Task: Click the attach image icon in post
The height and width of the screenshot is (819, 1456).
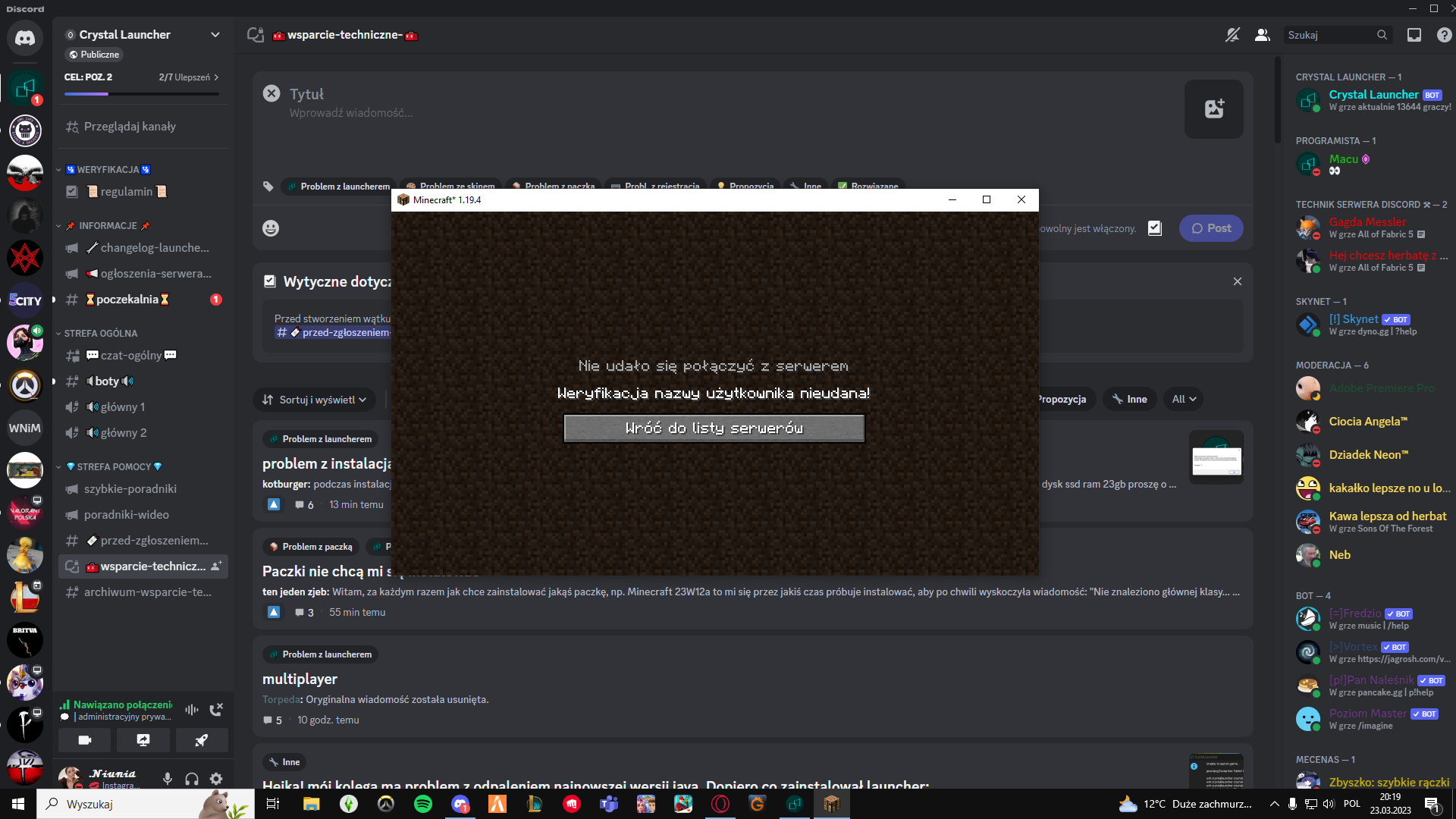Action: [x=1213, y=109]
